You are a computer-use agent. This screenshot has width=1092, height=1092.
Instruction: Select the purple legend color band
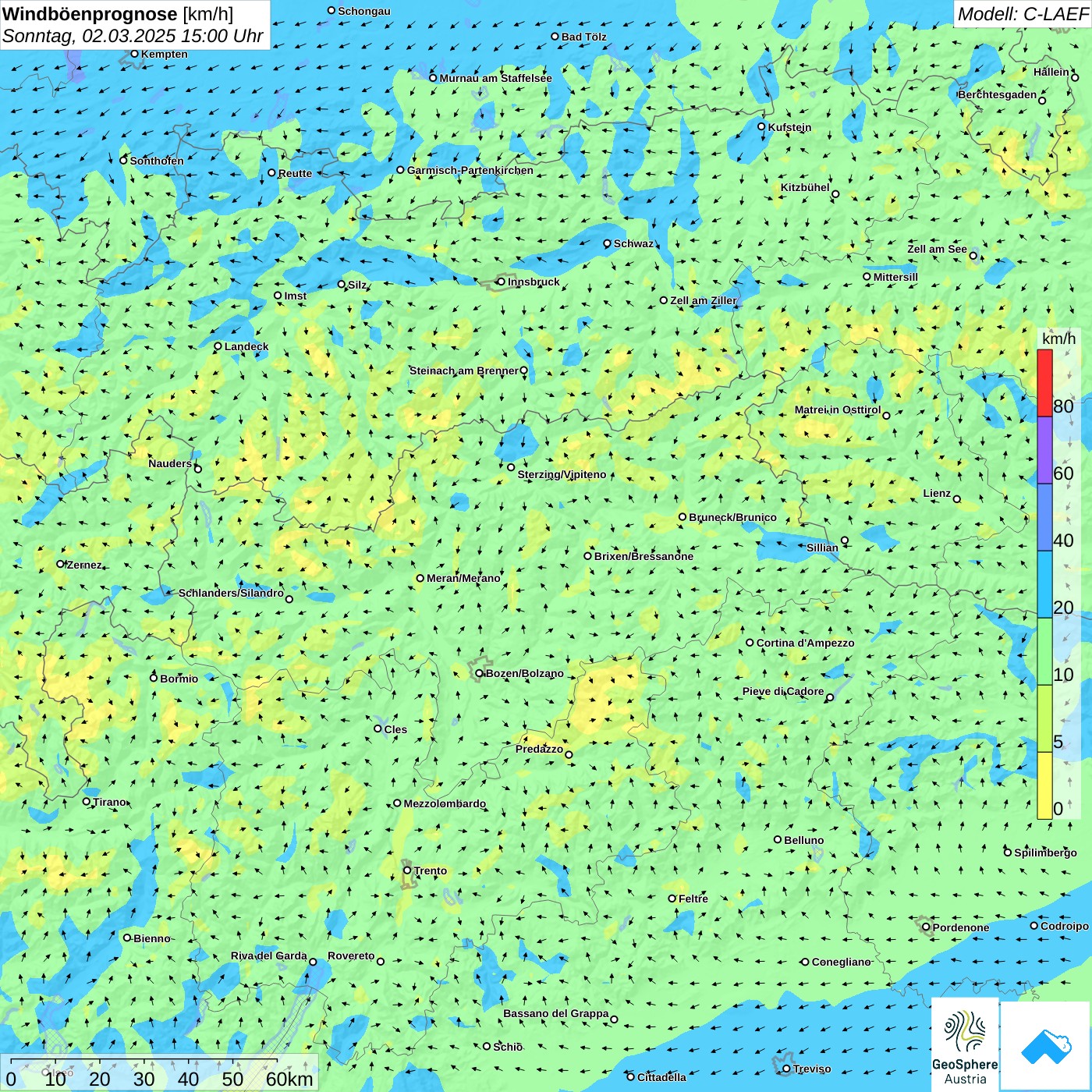pyautogui.click(x=1044, y=451)
